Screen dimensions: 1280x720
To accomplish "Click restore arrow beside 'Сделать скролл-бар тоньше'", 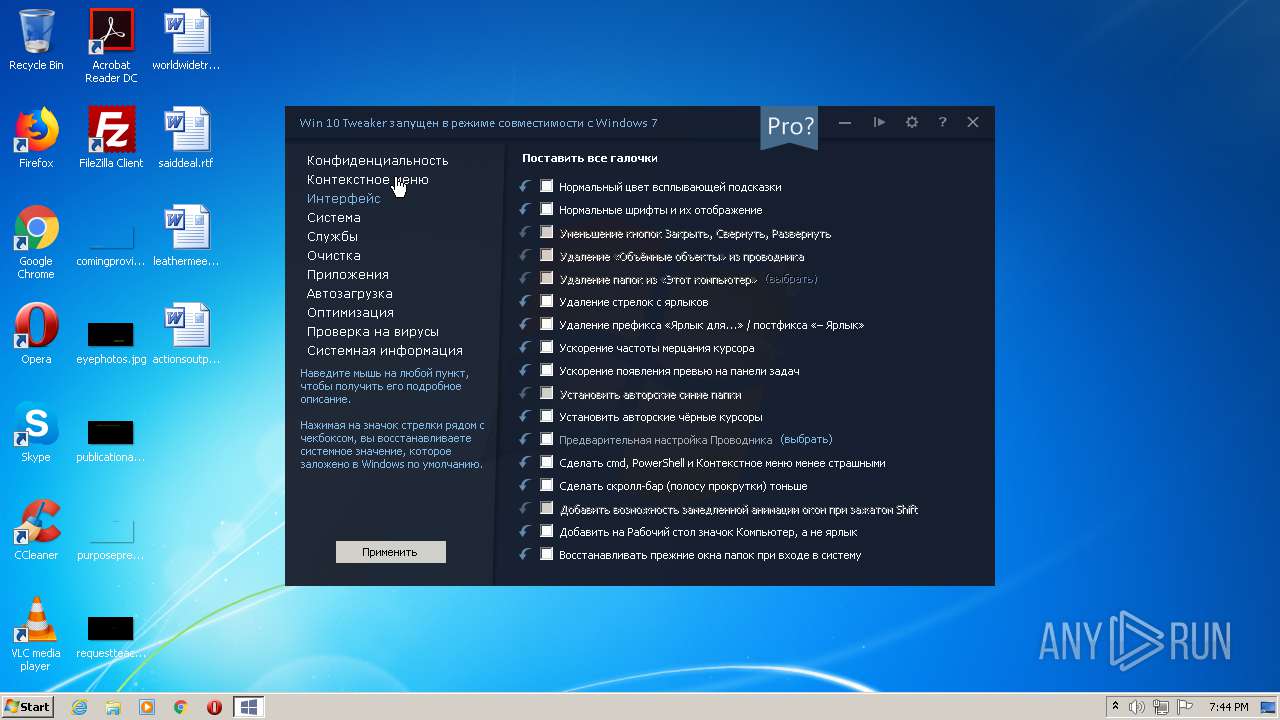I will (x=525, y=485).
